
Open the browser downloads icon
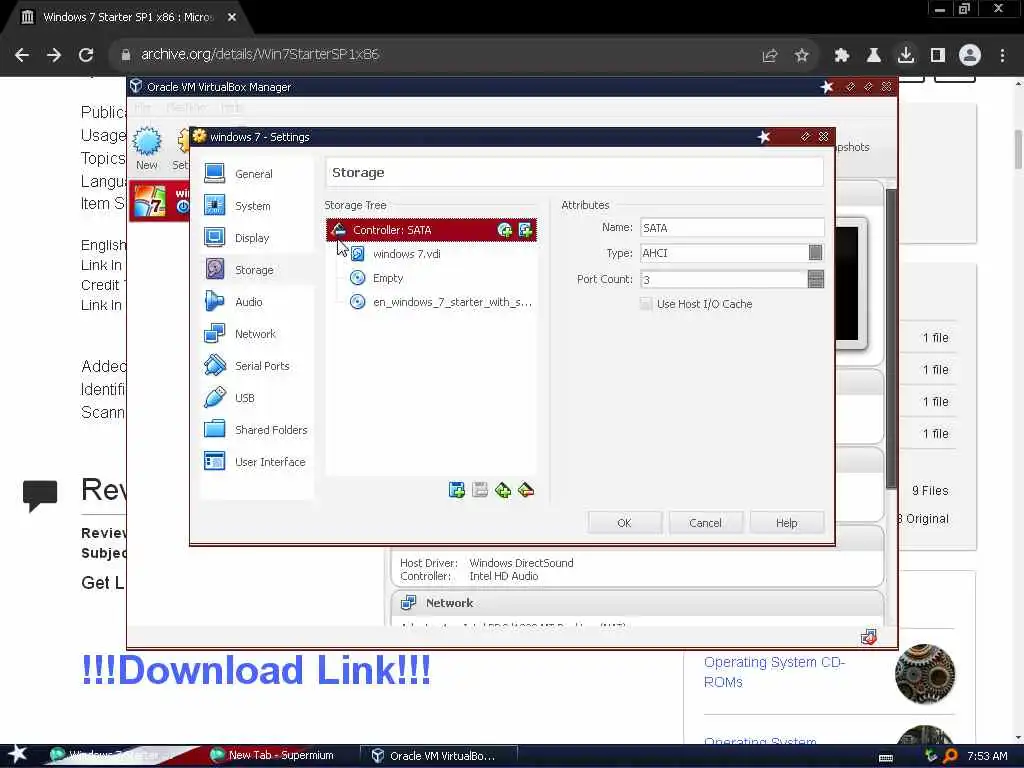tap(906, 55)
